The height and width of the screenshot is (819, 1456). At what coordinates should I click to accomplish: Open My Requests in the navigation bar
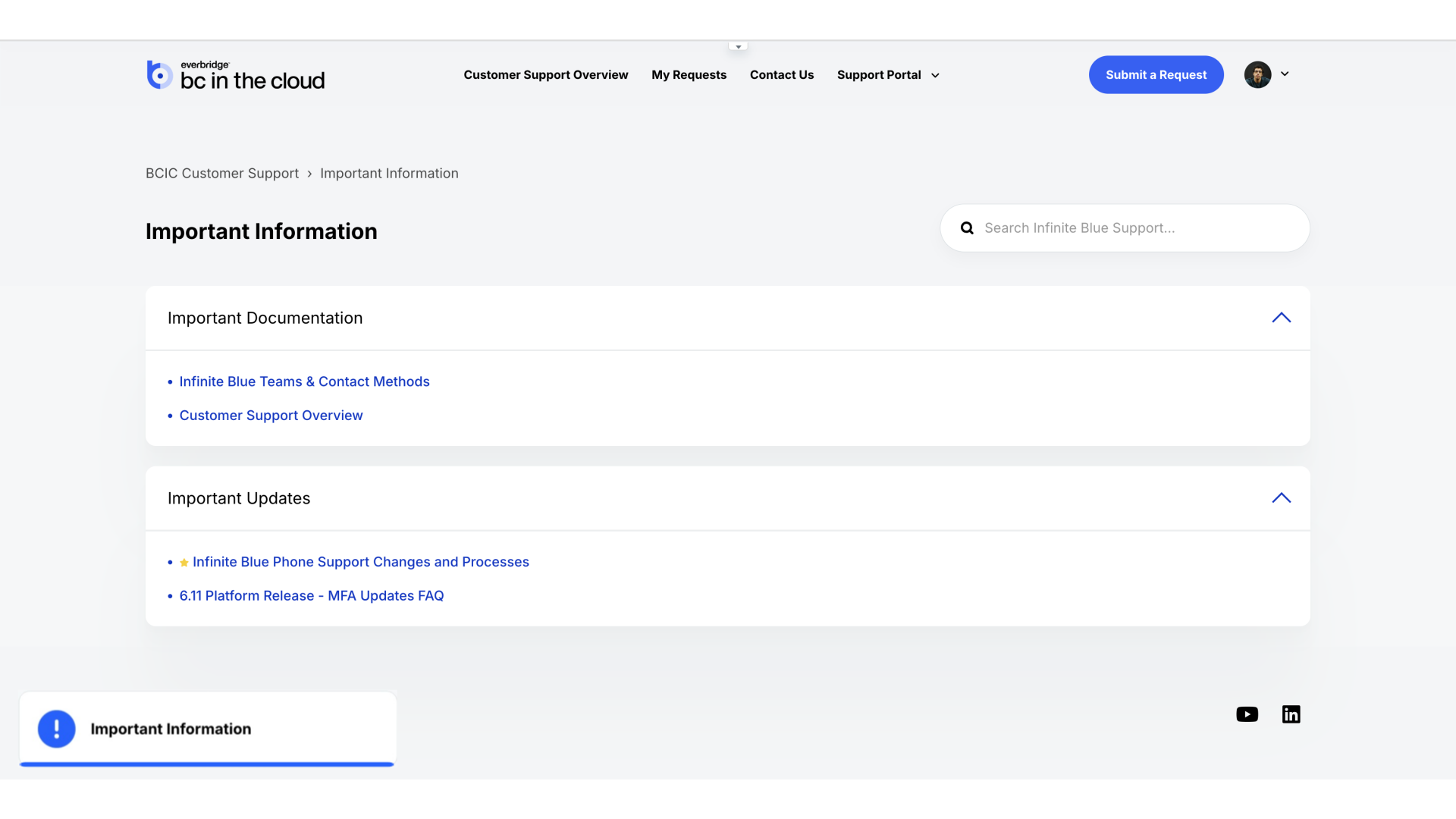pos(689,75)
